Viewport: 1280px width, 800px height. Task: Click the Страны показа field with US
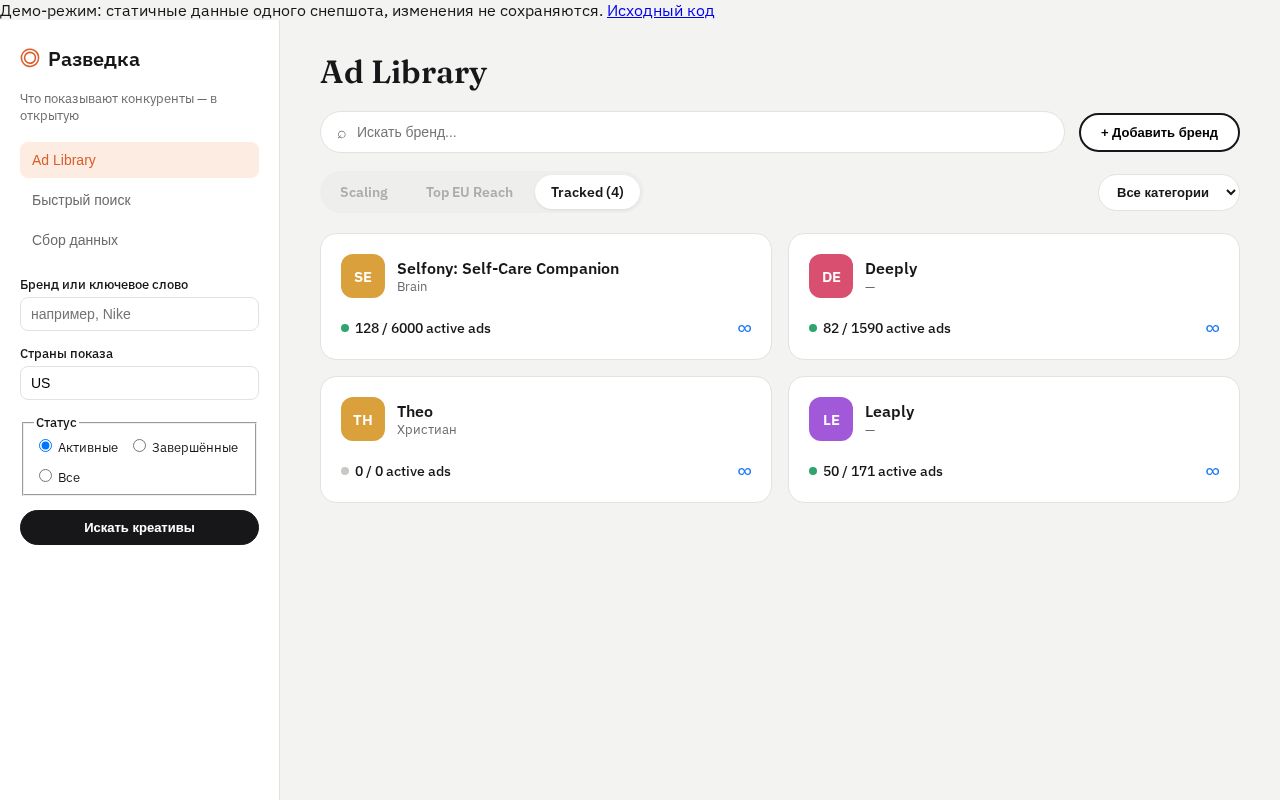coord(139,383)
